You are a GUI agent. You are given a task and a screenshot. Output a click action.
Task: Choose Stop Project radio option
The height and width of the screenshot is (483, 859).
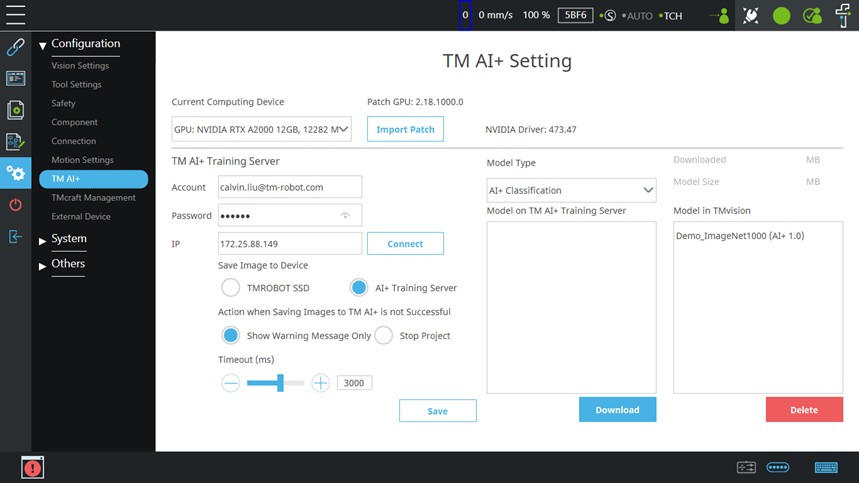(x=383, y=335)
